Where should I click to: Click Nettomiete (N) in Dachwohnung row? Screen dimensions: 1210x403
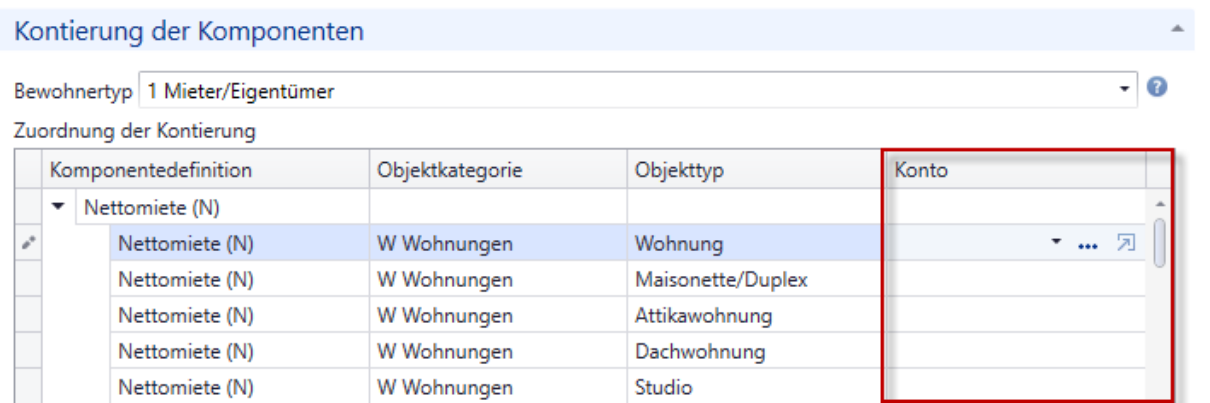coord(239,352)
